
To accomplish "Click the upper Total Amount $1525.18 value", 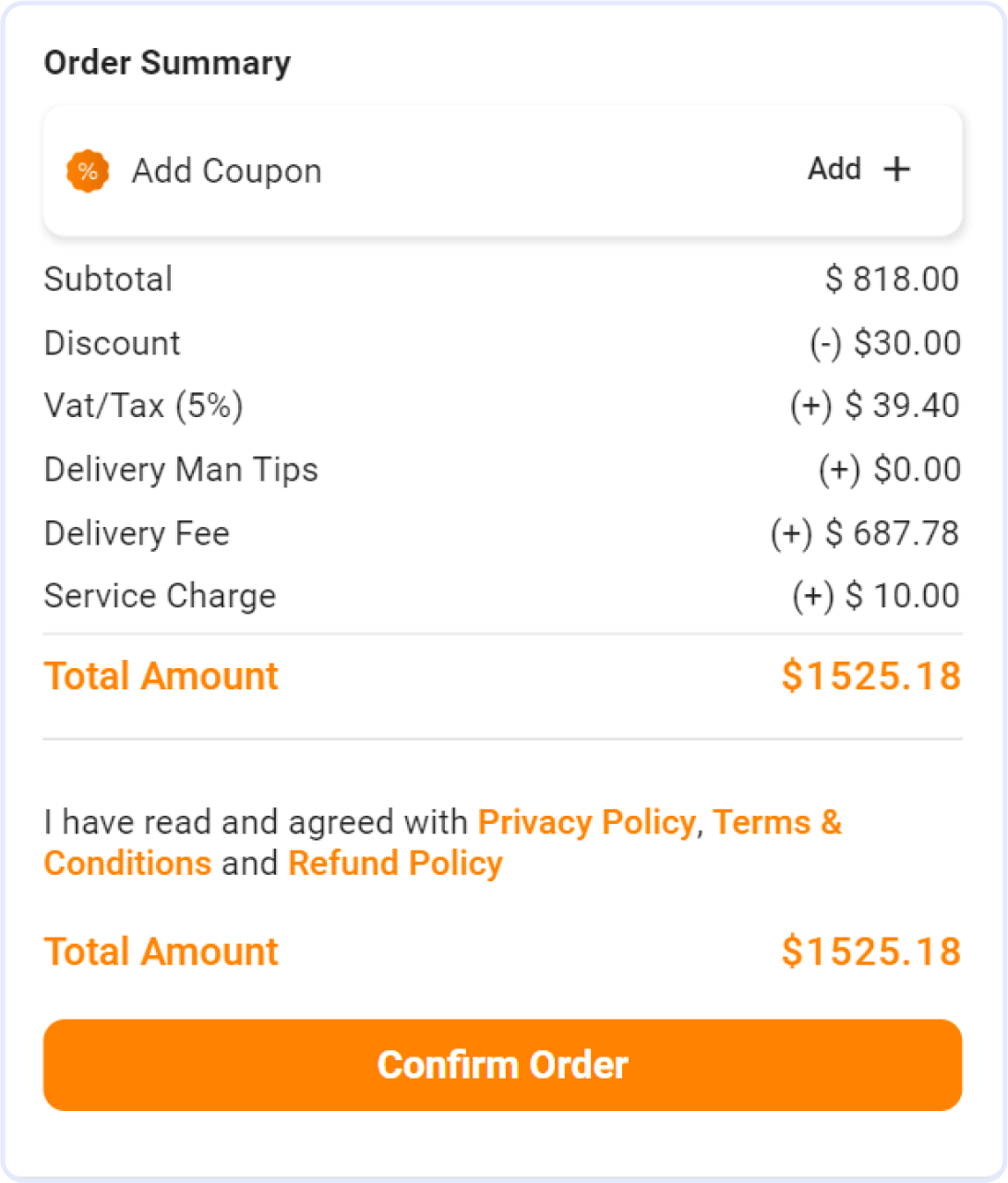I will [871, 676].
